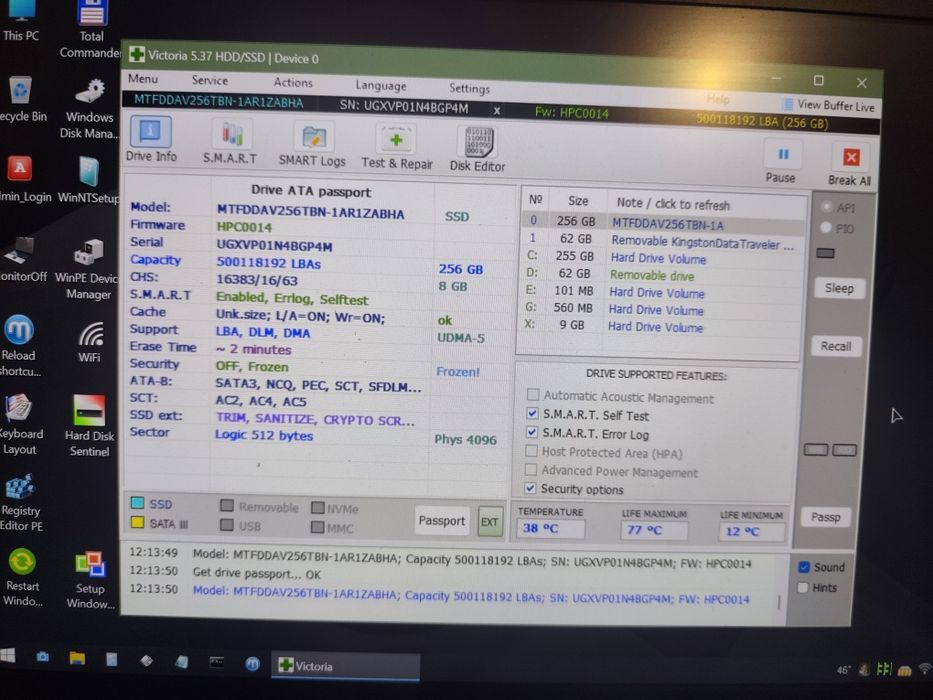The width and height of the screenshot is (933, 700).
Task: Open WiFi desktop icon
Action: point(90,342)
